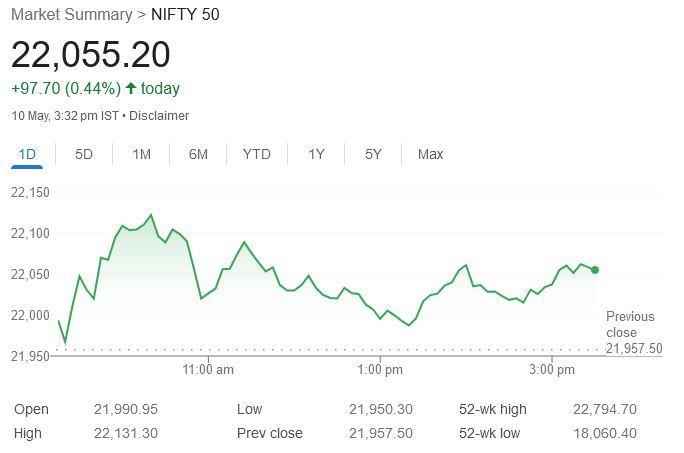Click the 11:00 am time axis label

click(x=208, y=370)
